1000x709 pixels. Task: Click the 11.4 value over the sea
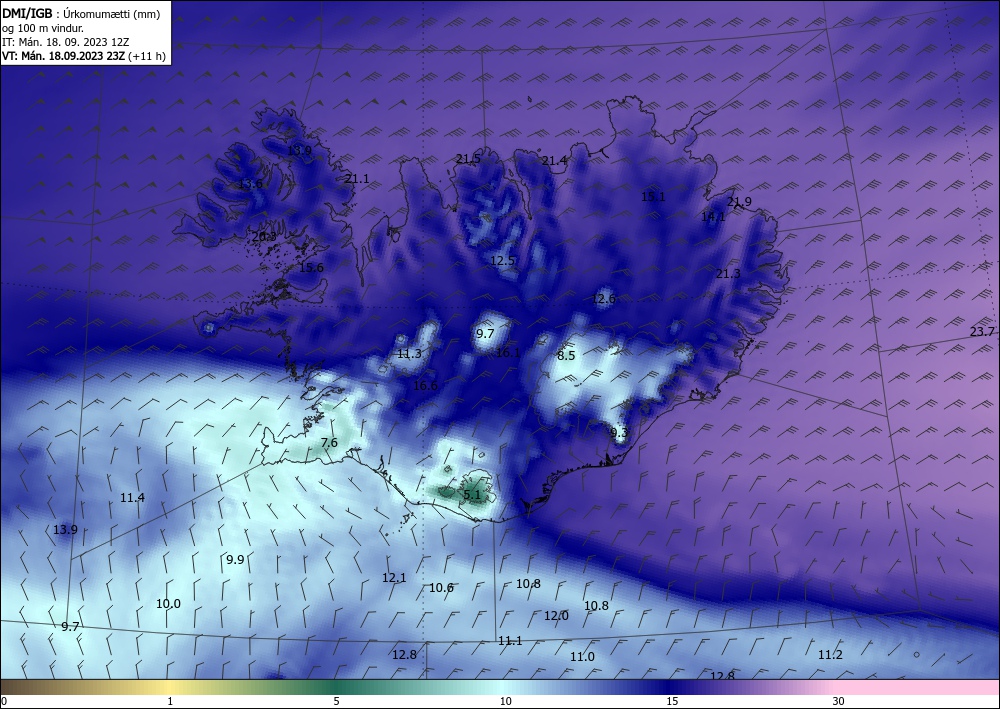[132, 498]
